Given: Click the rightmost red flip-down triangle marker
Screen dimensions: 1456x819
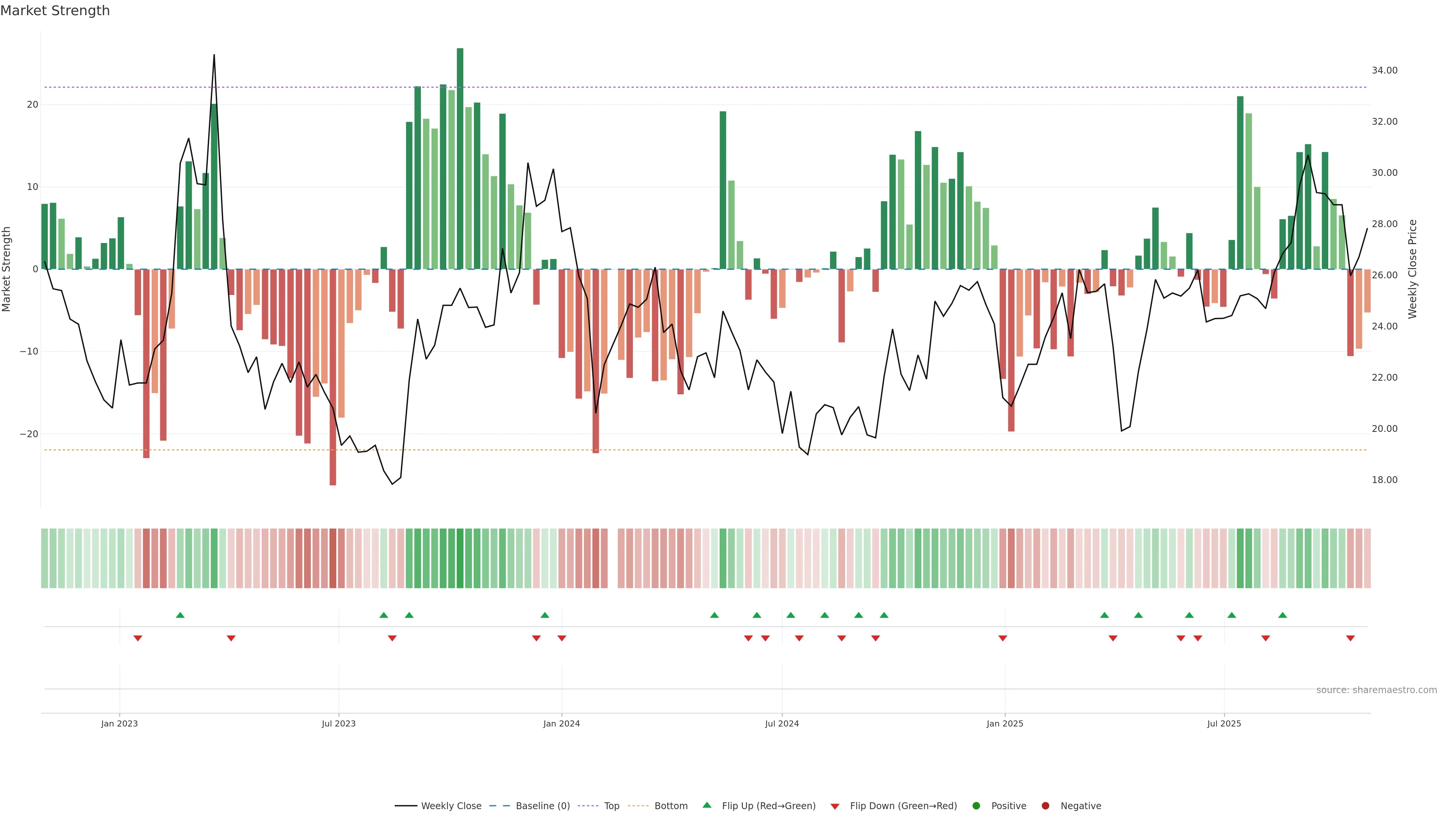Looking at the screenshot, I should [x=1350, y=638].
